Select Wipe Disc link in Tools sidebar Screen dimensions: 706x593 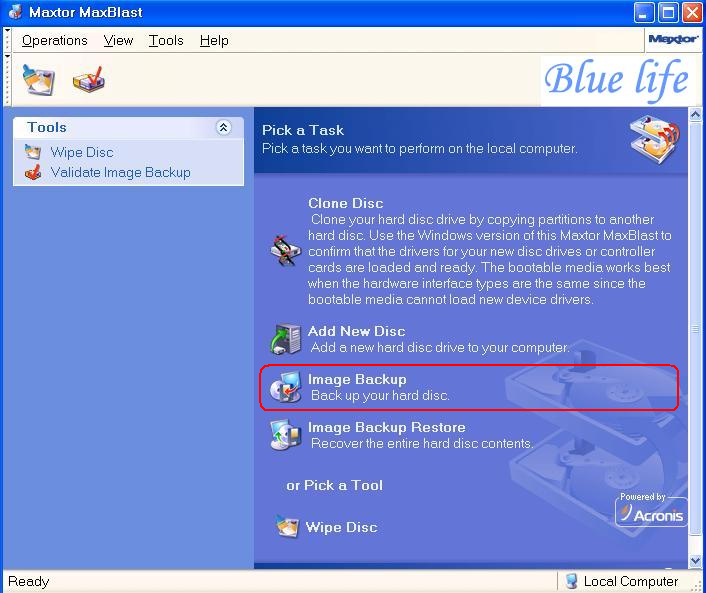(x=82, y=152)
